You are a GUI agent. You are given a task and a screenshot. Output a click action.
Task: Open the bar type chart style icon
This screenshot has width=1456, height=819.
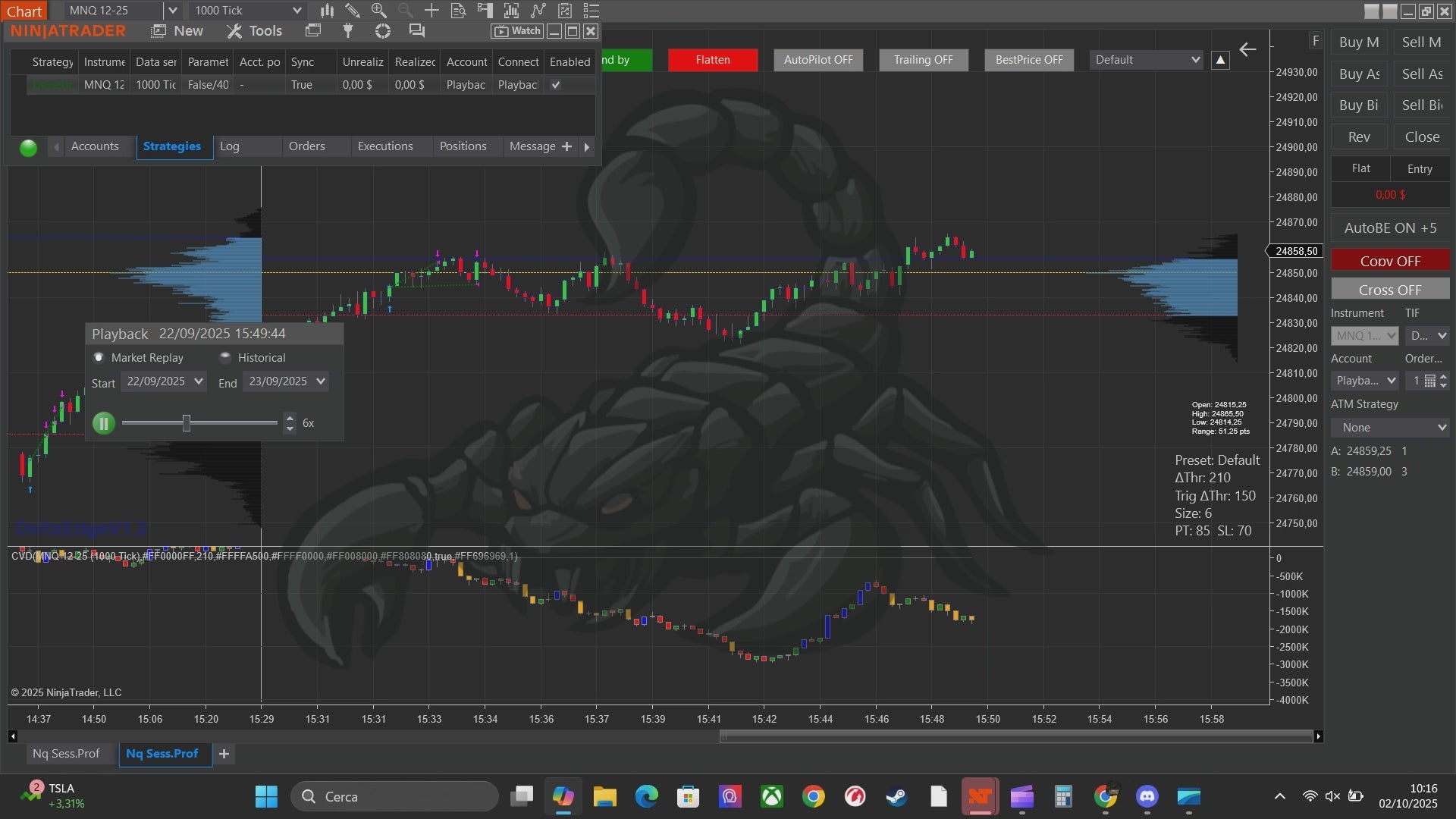pyautogui.click(x=327, y=11)
